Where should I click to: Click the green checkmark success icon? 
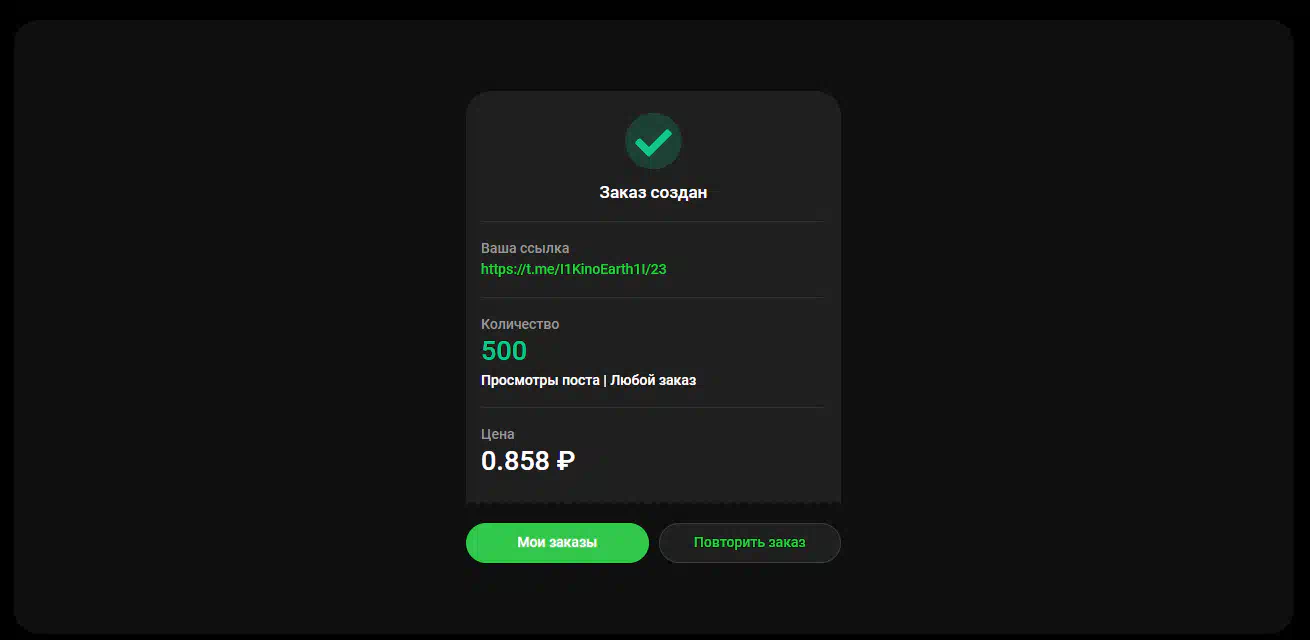tap(653, 141)
